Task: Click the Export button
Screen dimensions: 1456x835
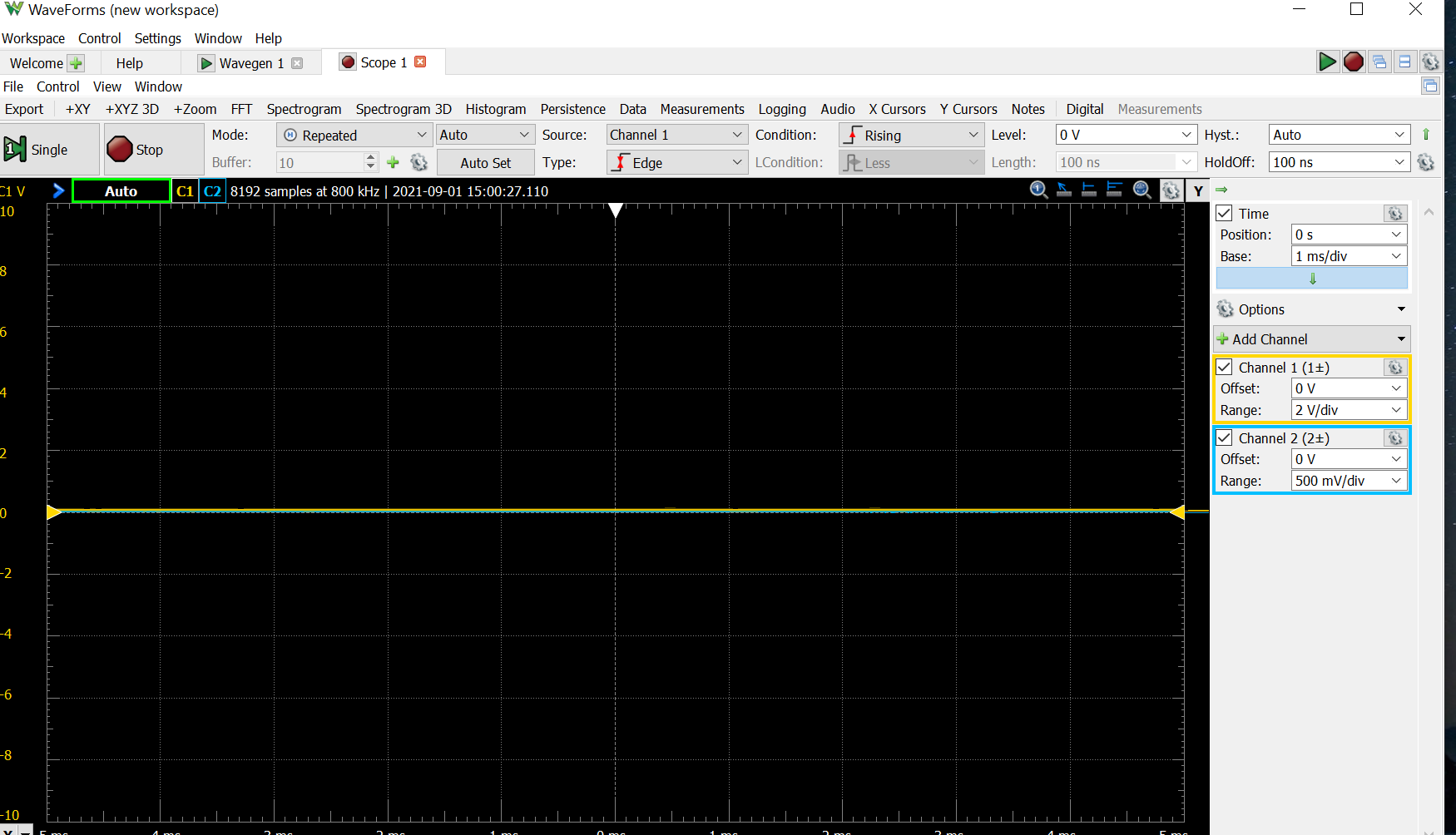Action: [24, 109]
